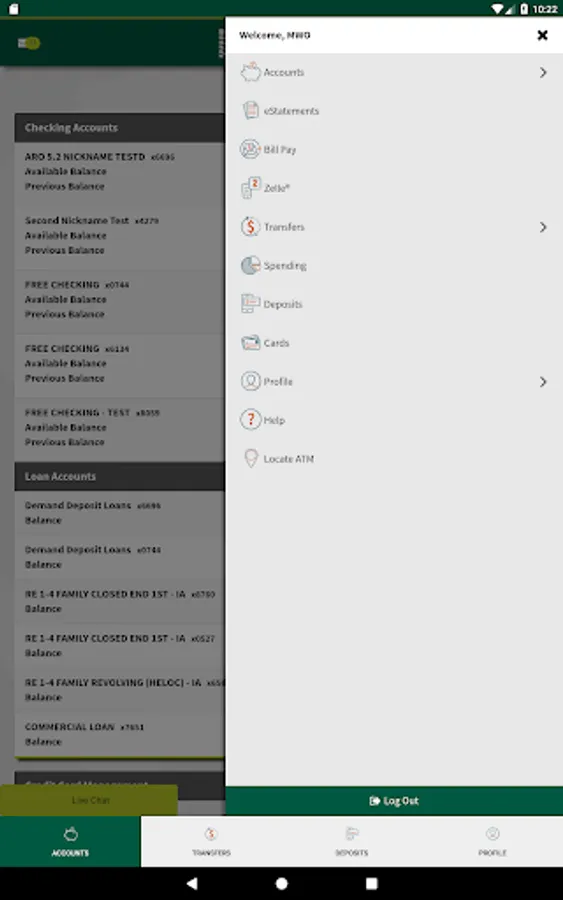
Task: Open the Cards icon
Action: point(250,343)
